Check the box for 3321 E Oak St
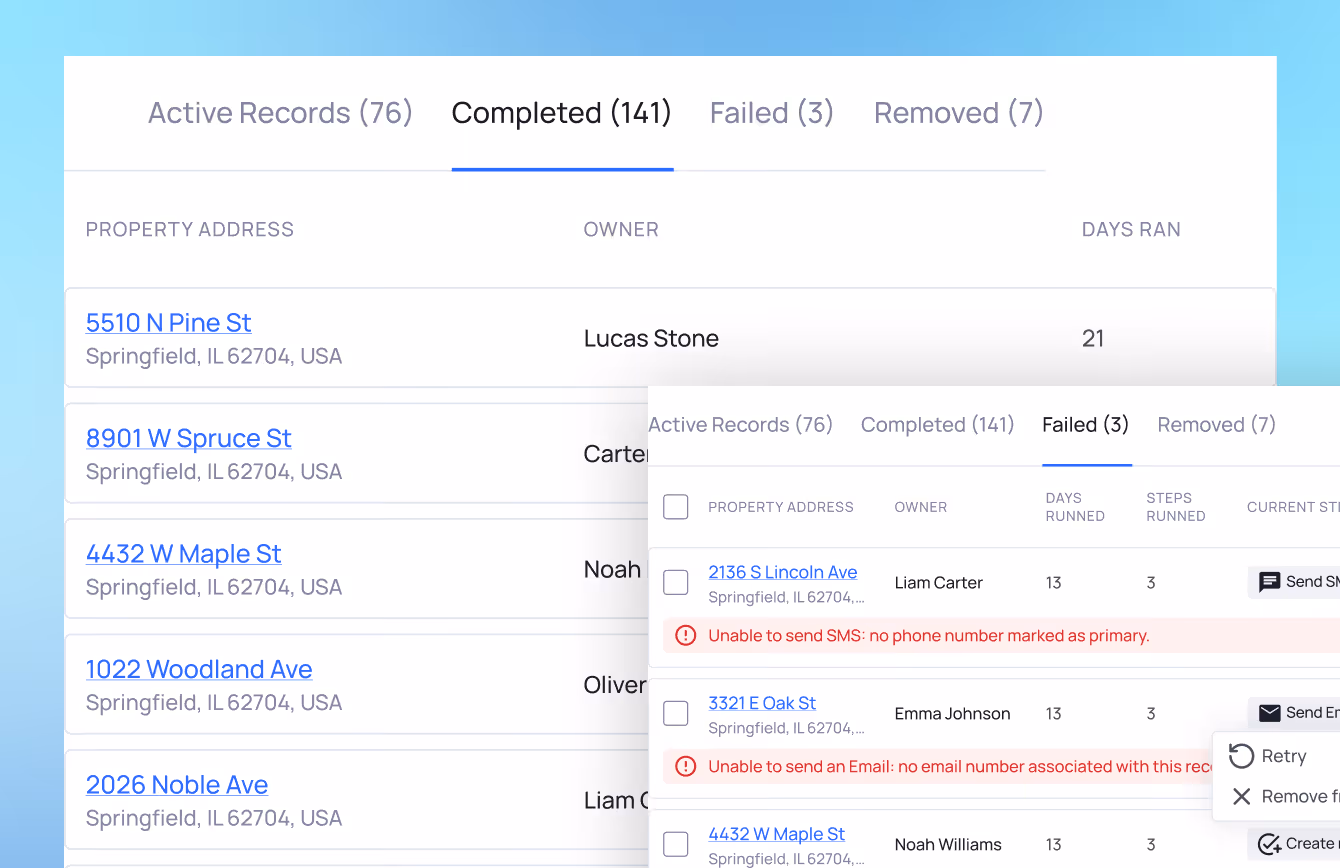The image size is (1340, 868). point(676,713)
